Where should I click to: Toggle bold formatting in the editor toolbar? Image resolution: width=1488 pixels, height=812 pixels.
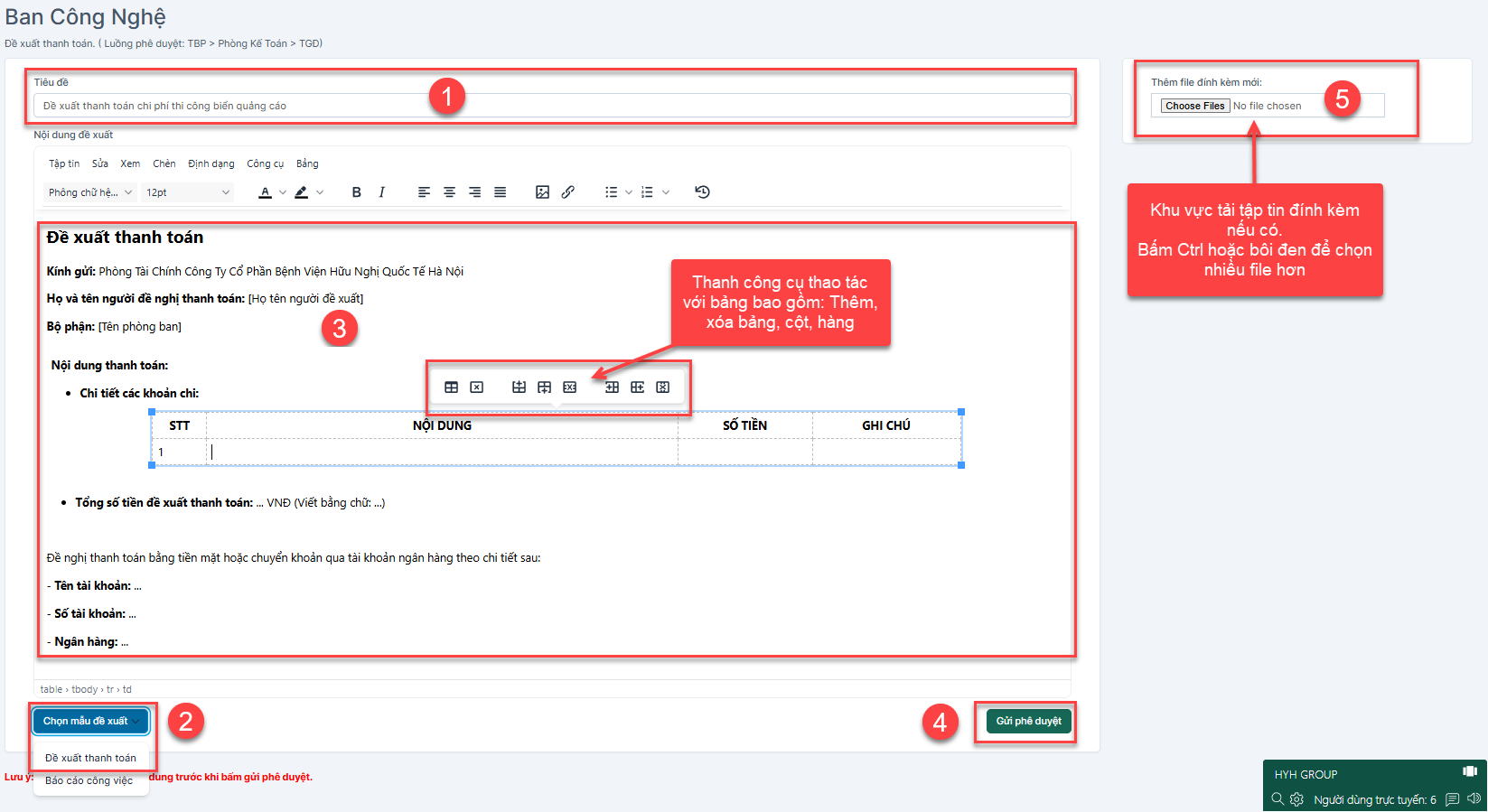[x=357, y=192]
